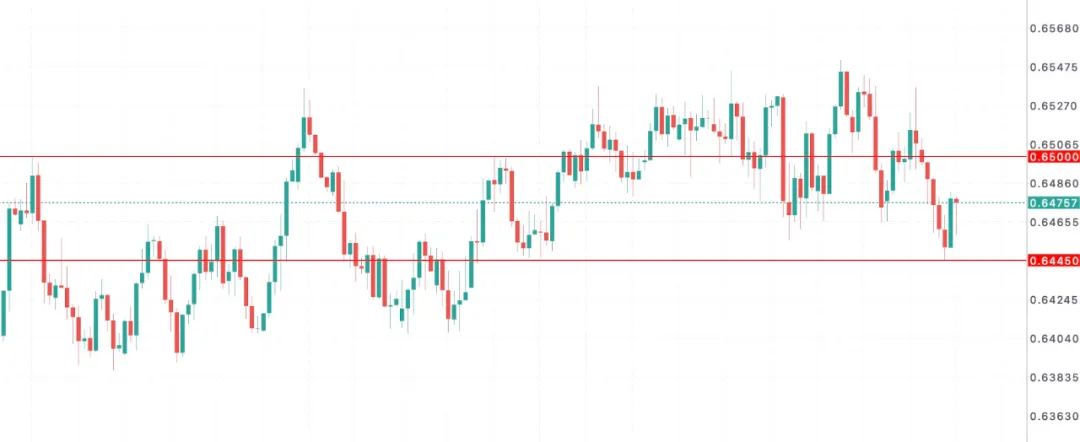The height and width of the screenshot is (442, 1080).
Task: Click the 0.63630 price axis label
Action: [x=1053, y=417]
